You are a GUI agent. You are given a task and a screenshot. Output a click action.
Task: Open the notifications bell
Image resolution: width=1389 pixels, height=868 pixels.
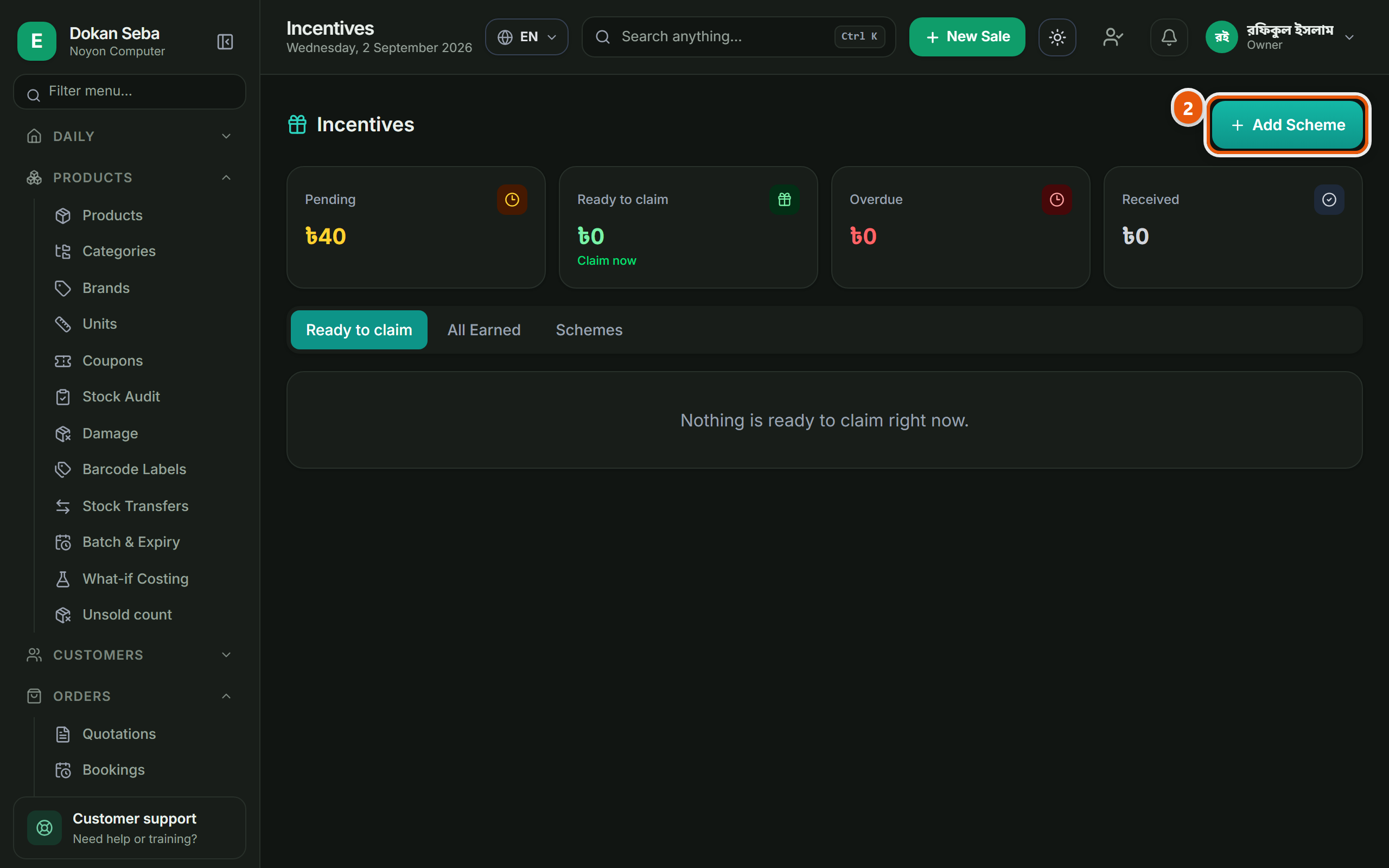(1169, 37)
